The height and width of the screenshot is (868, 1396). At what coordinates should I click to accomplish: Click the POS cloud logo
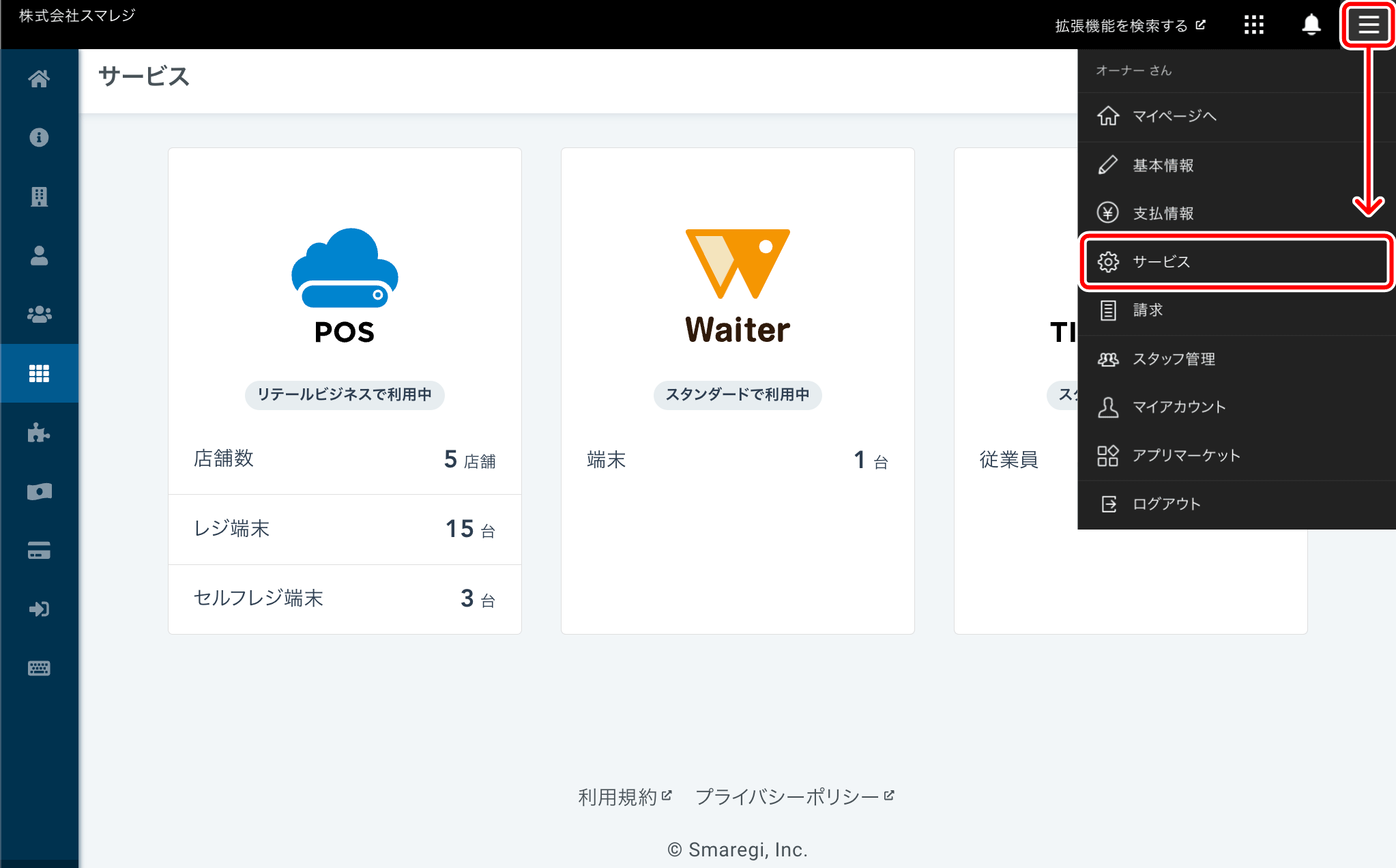pyautogui.click(x=345, y=287)
